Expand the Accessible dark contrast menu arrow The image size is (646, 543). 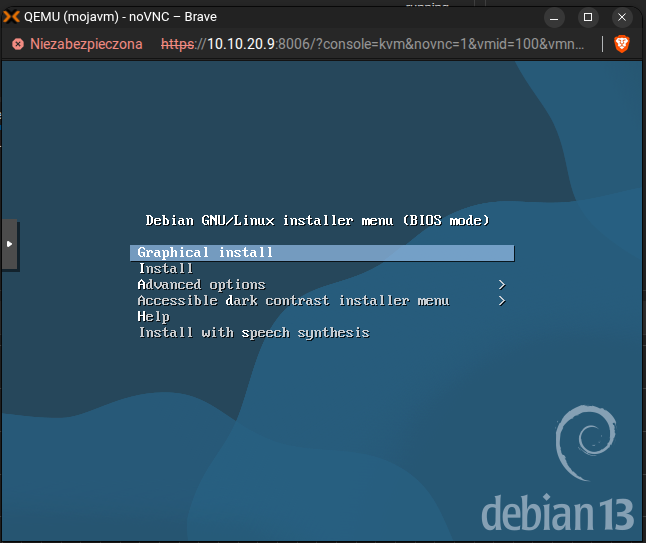(502, 301)
